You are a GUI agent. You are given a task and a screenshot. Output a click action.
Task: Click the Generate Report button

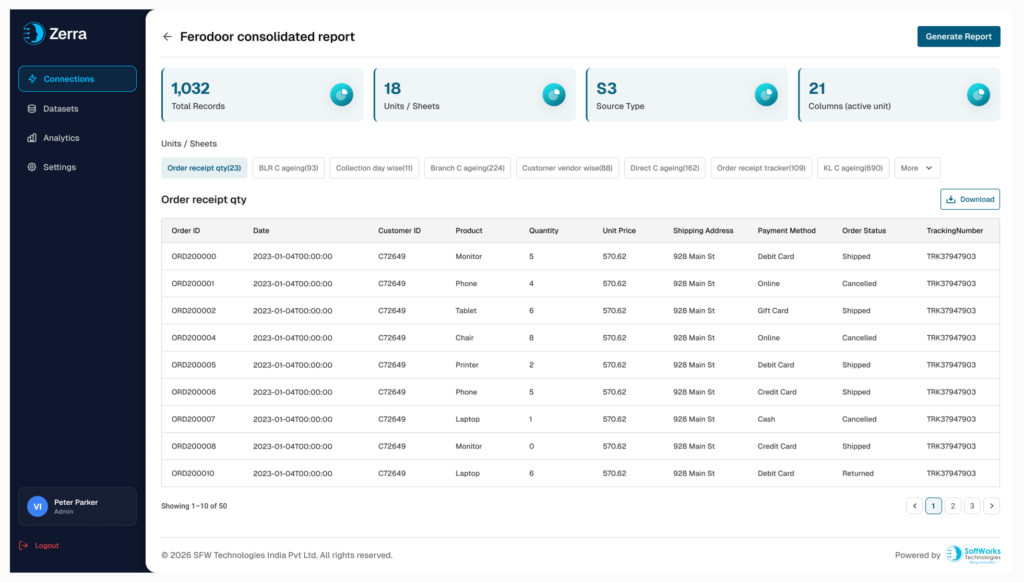tap(958, 37)
